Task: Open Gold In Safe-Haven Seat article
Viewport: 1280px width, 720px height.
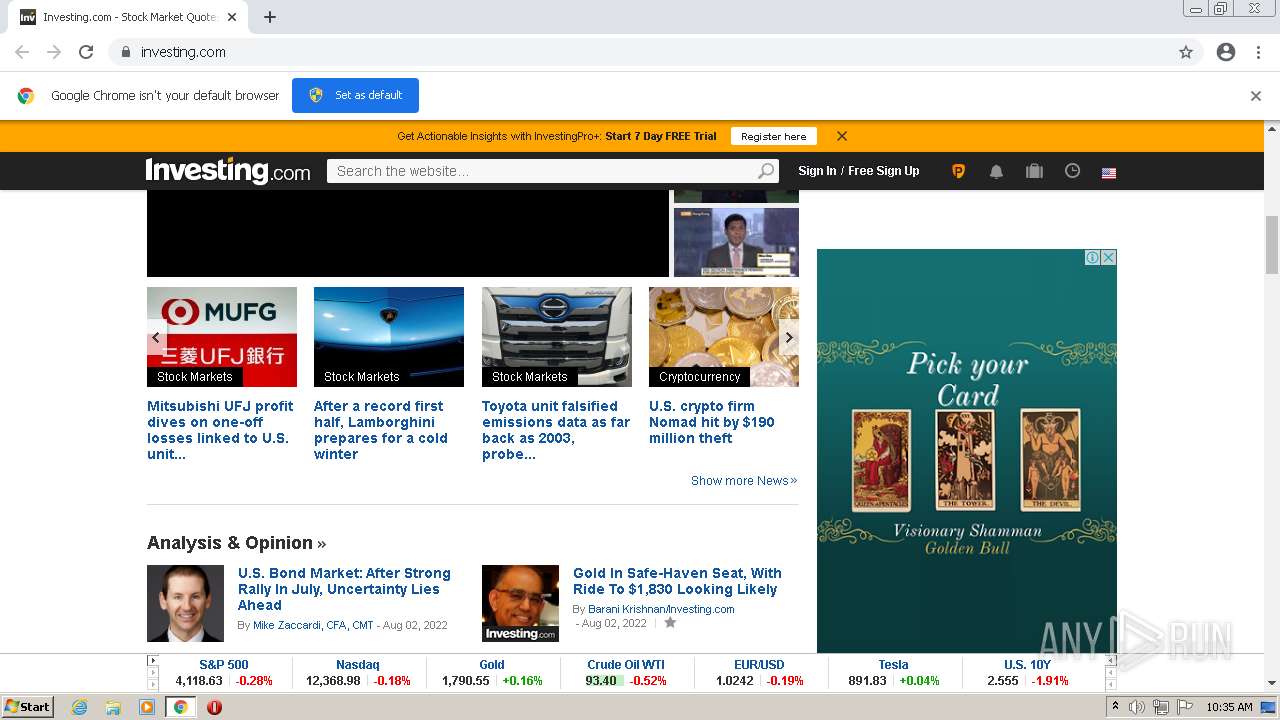Action: pos(677,581)
